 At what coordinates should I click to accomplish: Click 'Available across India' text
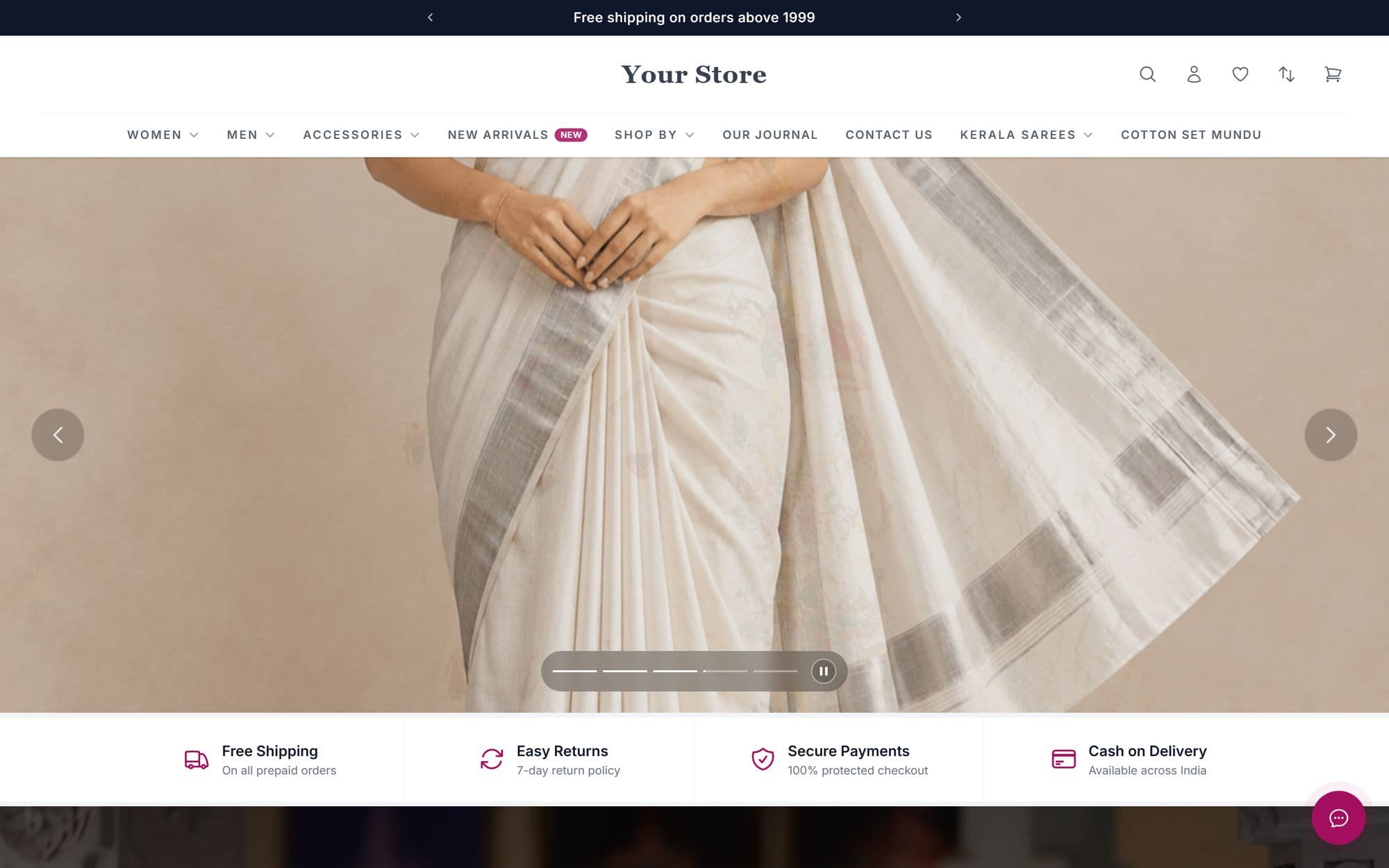(1147, 771)
